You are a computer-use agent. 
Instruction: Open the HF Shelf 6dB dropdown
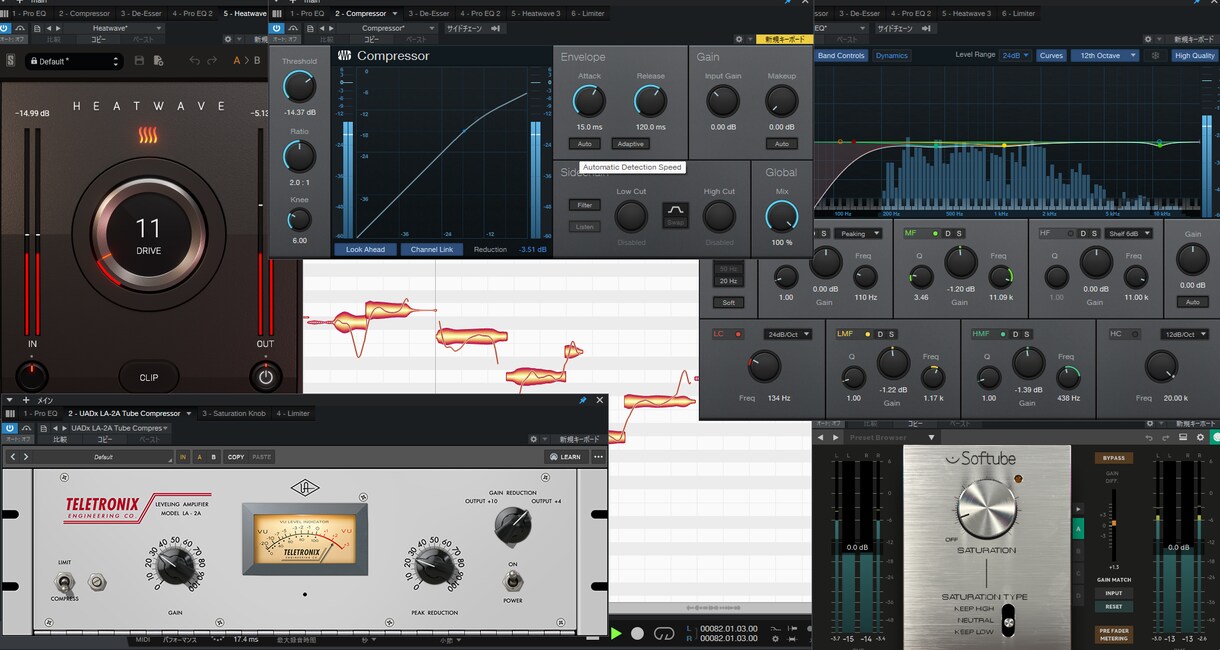1130,233
